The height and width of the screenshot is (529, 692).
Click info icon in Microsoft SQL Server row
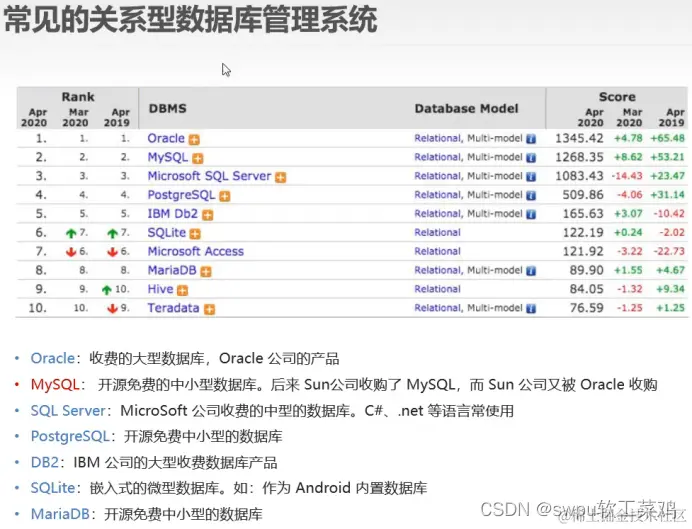(x=531, y=177)
